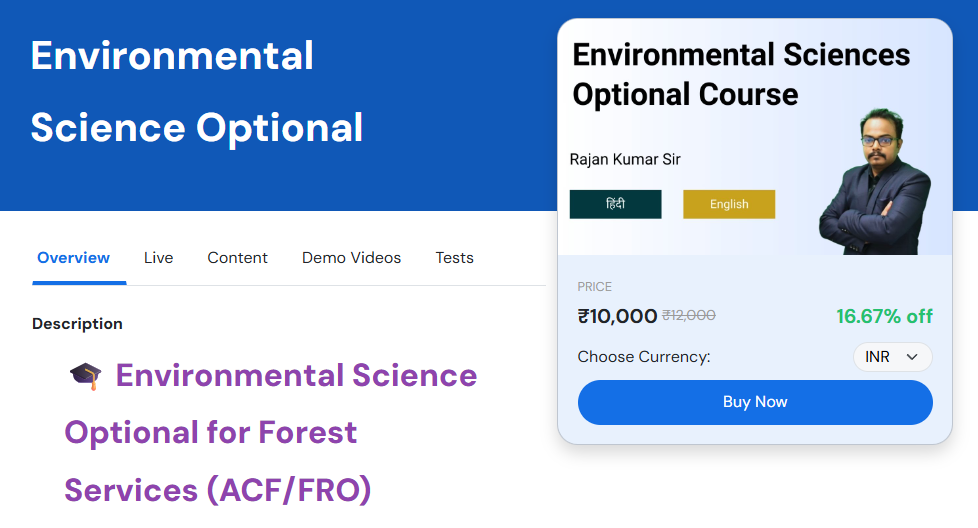This screenshot has width=978, height=528.
Task: Click the chevron arrow in currency selector
Action: 911,357
